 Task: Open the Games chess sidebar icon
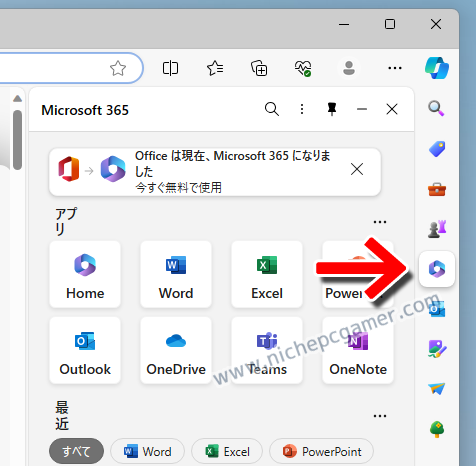(437, 229)
